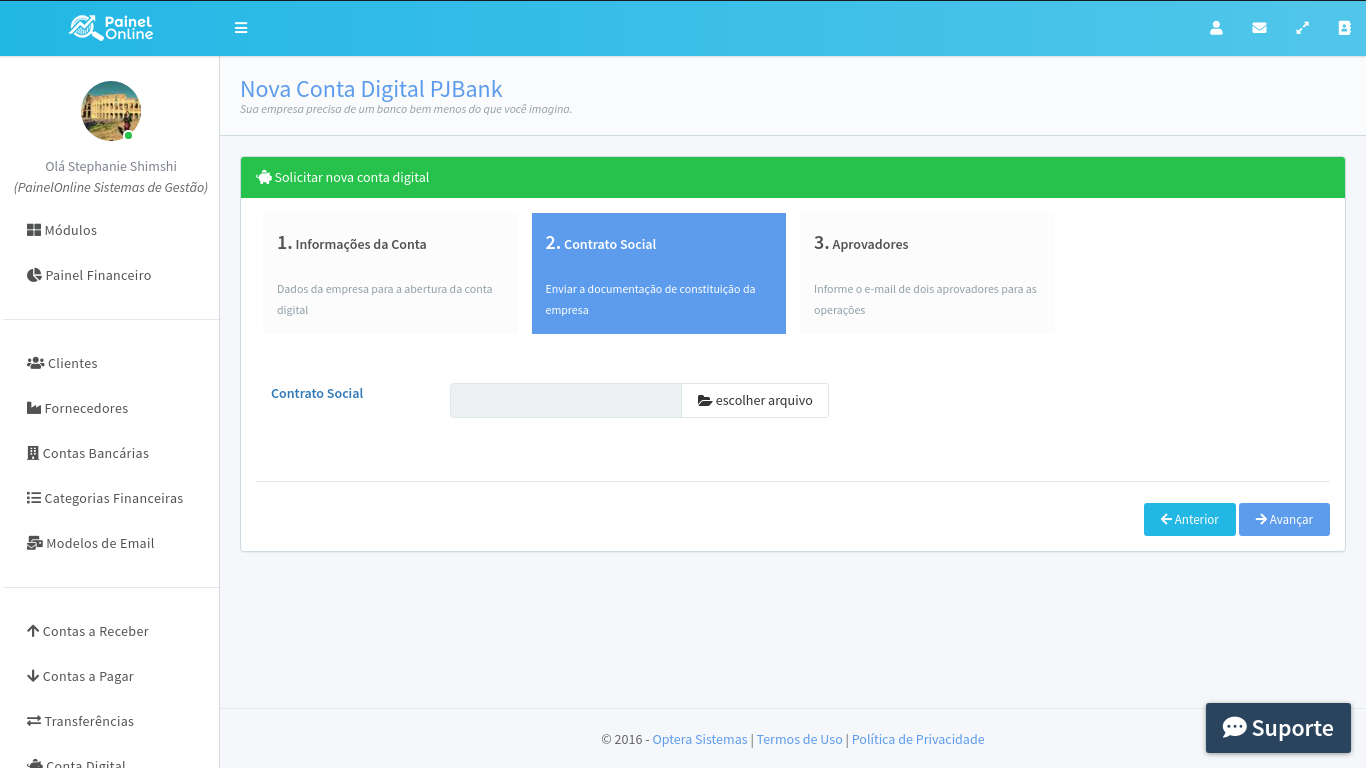This screenshot has height=768, width=1366.
Task: Open Modelos de Email in the sidebar
Action: (x=91, y=543)
